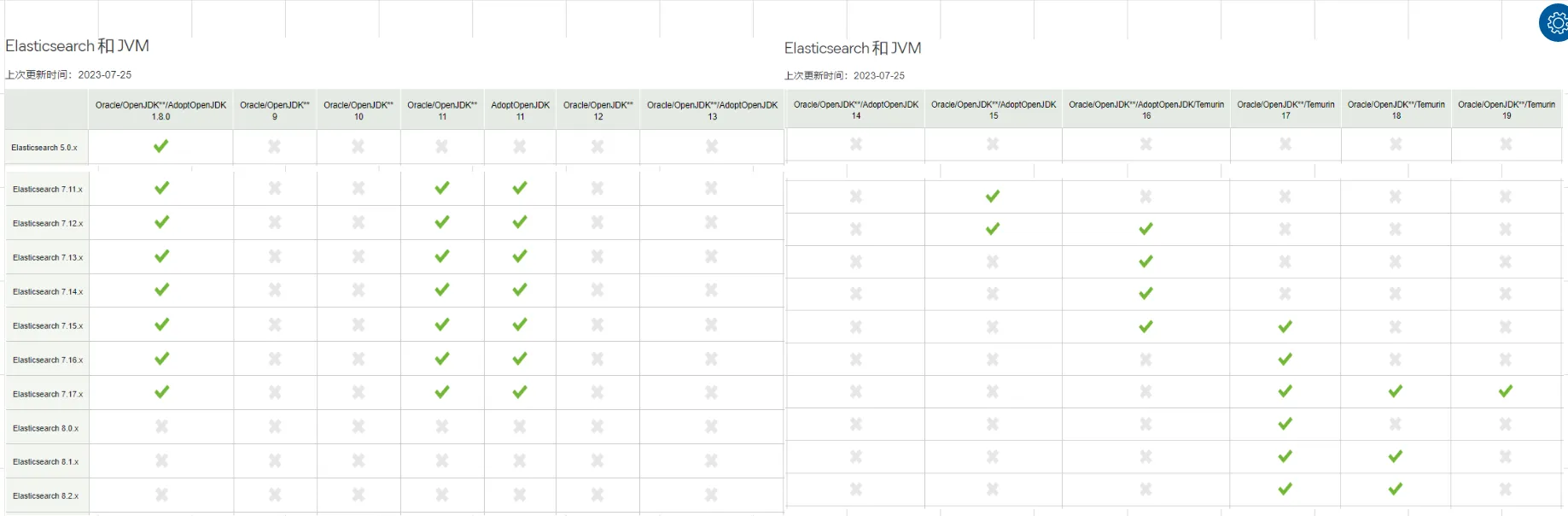Image resolution: width=1568 pixels, height=516 pixels.
Task: Click Elasticsearch 7.17.x checkmark under Oracle/OpenJDK 11
Action: pos(441,392)
